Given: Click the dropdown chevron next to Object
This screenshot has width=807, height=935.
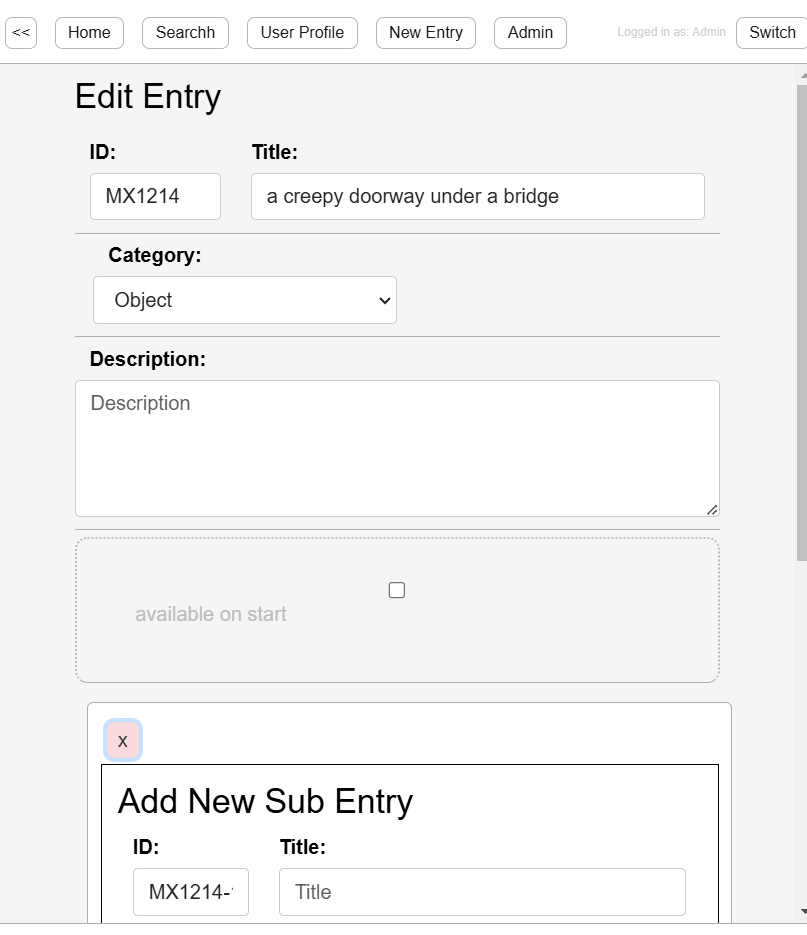Looking at the screenshot, I should tap(385, 300).
